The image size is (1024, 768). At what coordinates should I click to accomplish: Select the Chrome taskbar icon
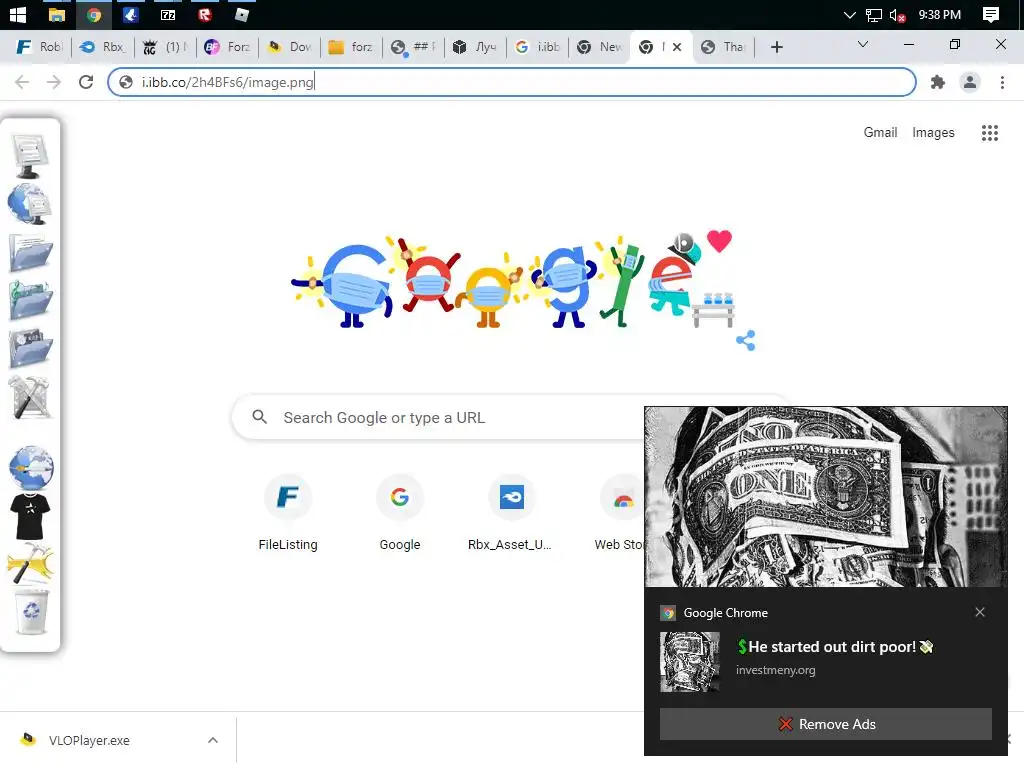point(94,14)
